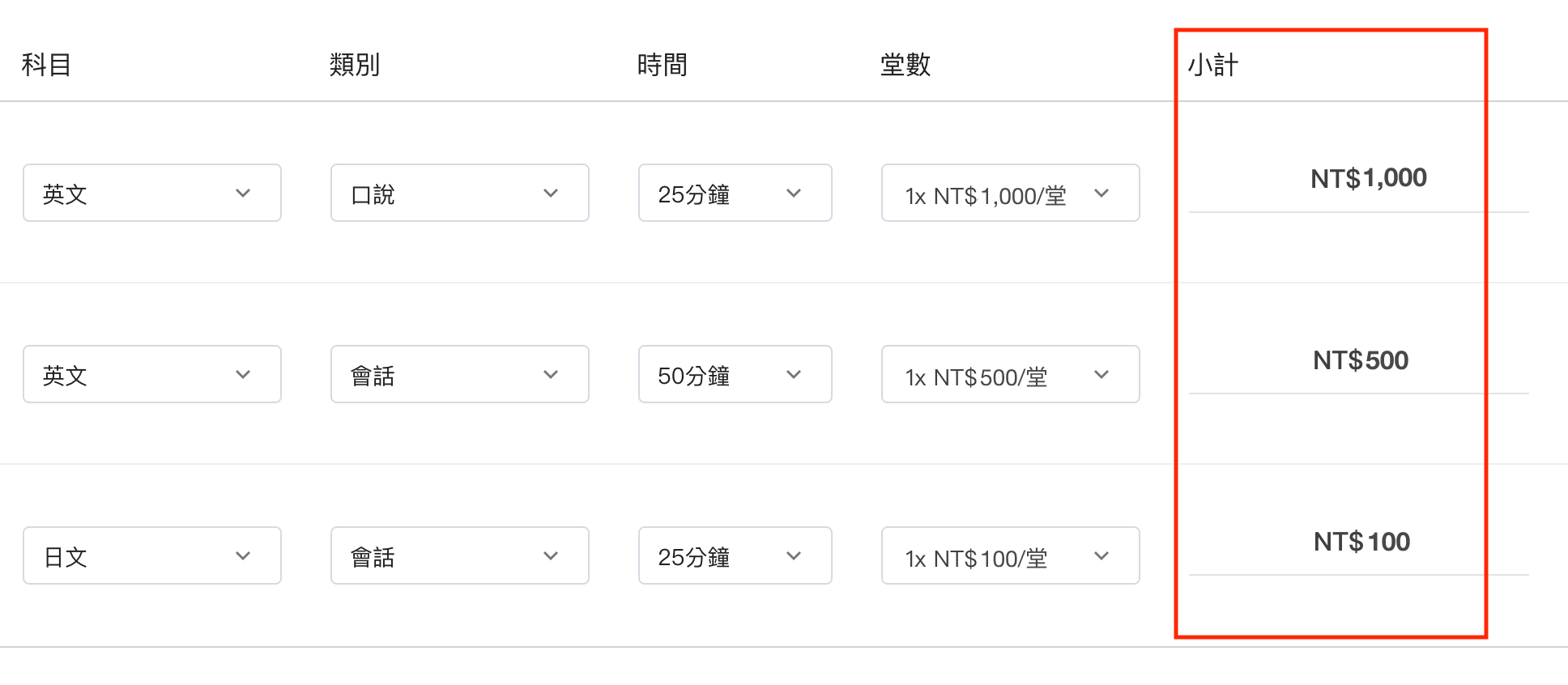The height and width of the screenshot is (685, 1568).
Task: Click the 類別 column header
Action: click(355, 65)
